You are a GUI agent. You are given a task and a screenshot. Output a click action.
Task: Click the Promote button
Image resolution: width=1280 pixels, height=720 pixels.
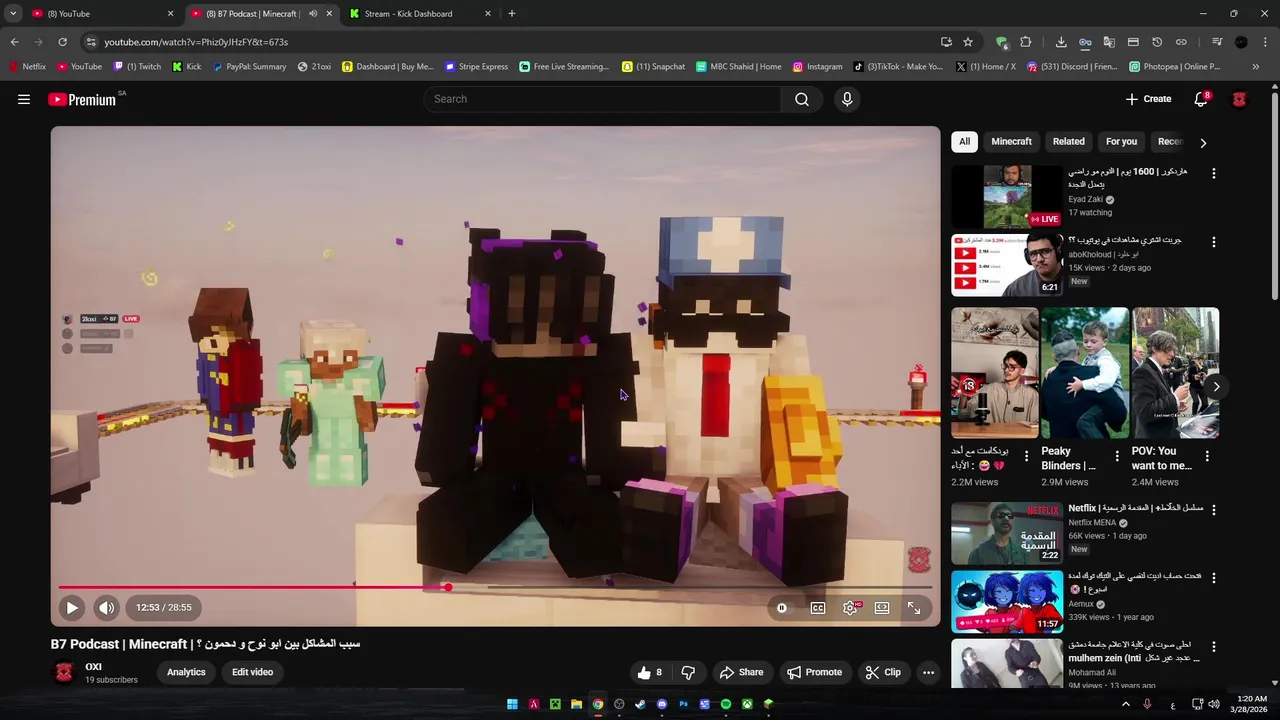[x=813, y=672]
